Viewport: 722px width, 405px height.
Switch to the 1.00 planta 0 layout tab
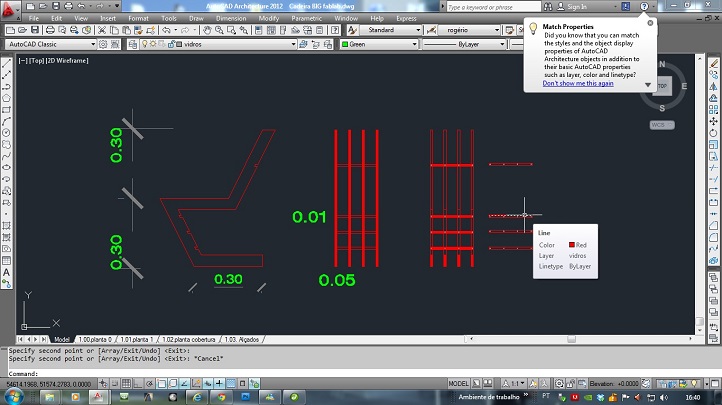(95, 340)
